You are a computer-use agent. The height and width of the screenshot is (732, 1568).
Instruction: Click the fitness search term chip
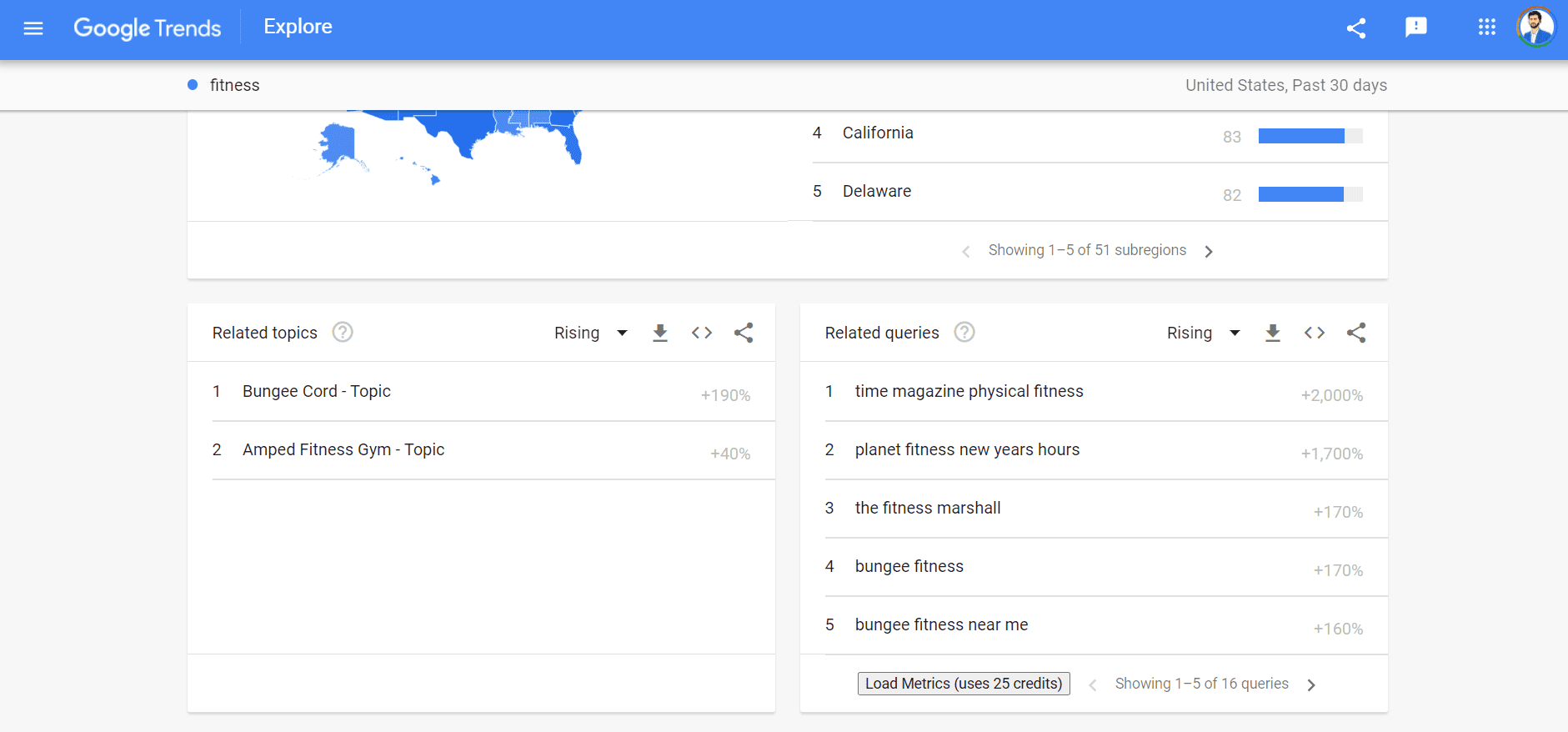234,85
